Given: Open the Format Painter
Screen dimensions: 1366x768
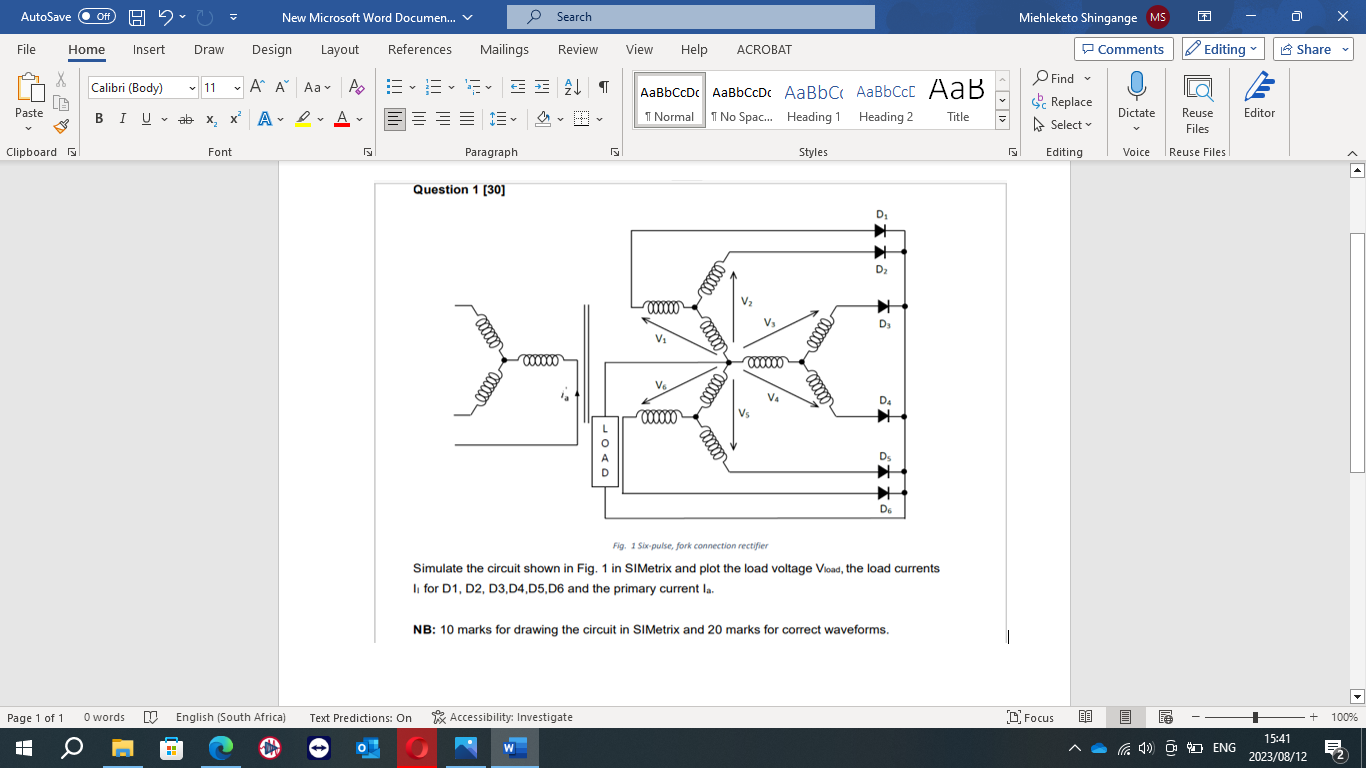Looking at the screenshot, I should tap(59, 126).
